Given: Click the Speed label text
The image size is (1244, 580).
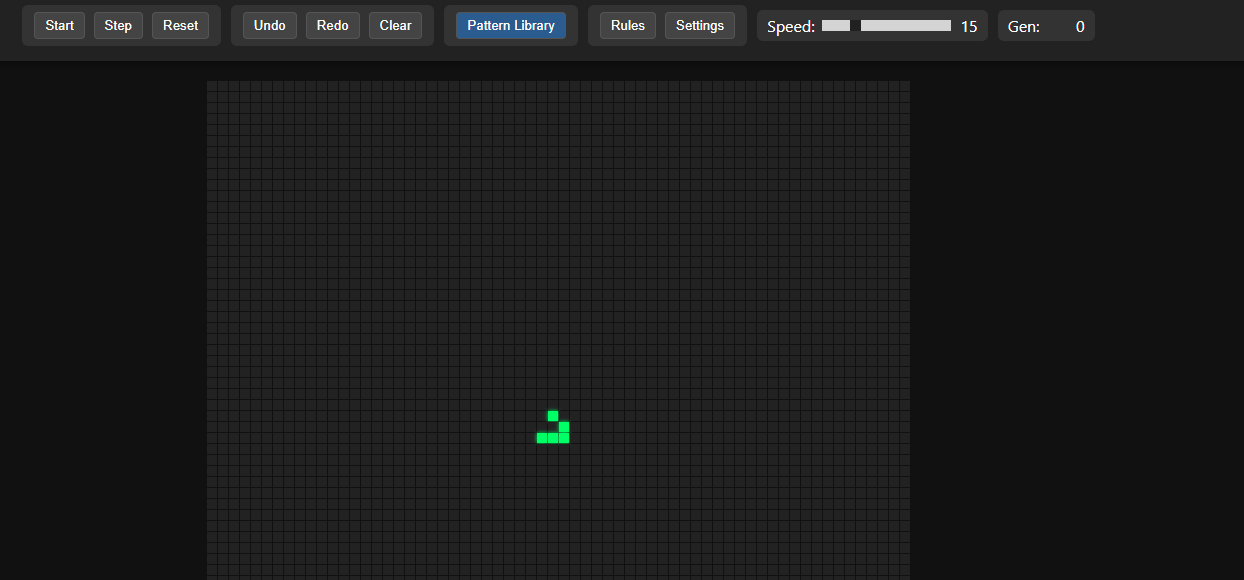Looking at the screenshot, I should click(791, 26).
